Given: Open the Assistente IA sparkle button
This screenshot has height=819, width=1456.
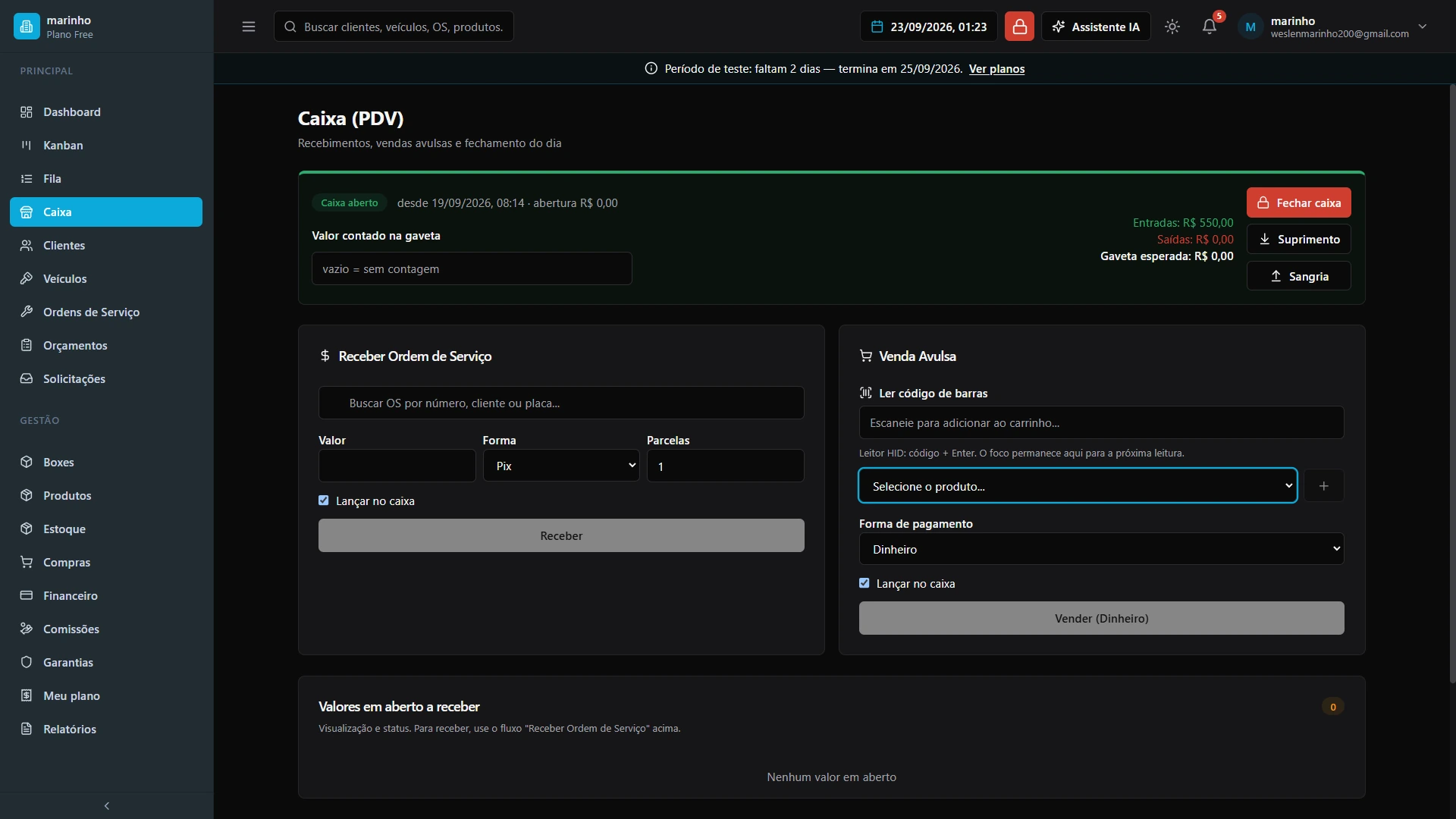Looking at the screenshot, I should click(1095, 27).
